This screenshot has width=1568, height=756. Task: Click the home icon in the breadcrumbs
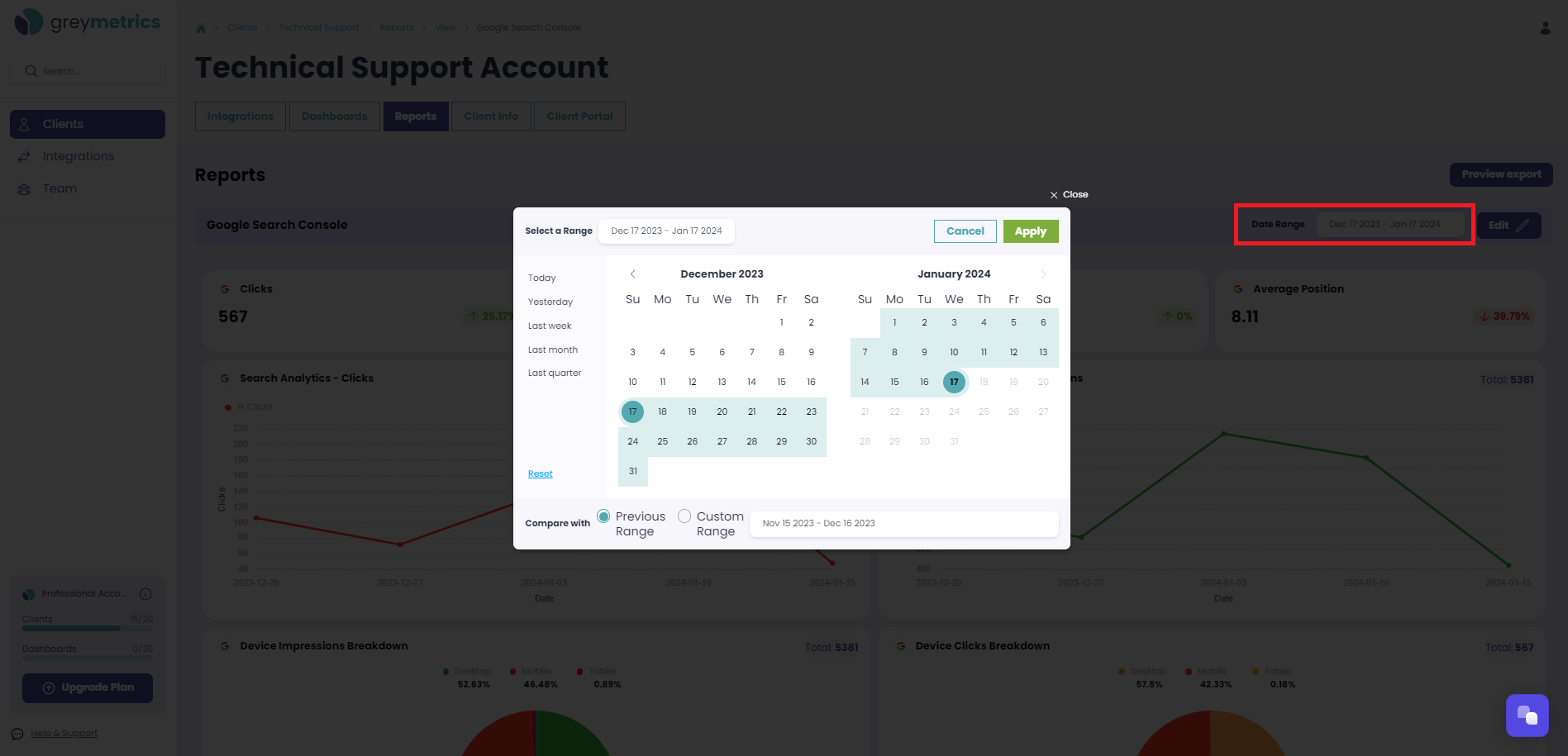(x=201, y=27)
